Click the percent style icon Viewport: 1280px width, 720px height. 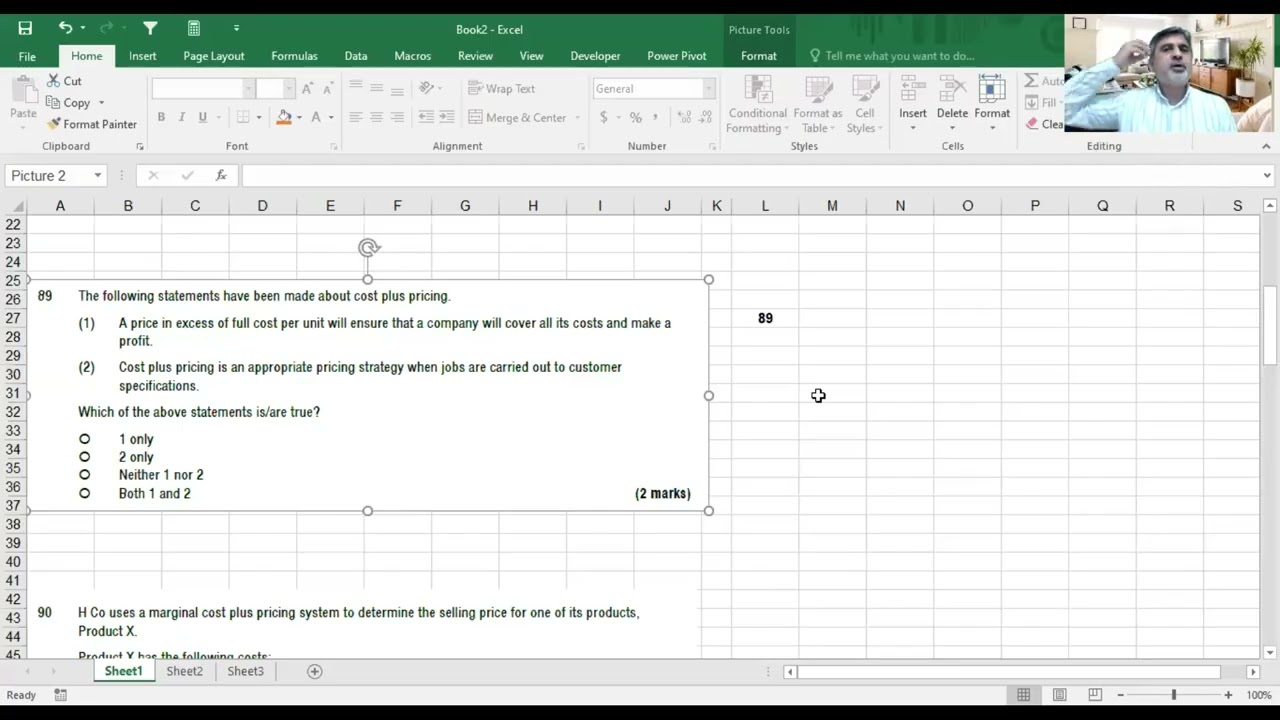tap(635, 117)
